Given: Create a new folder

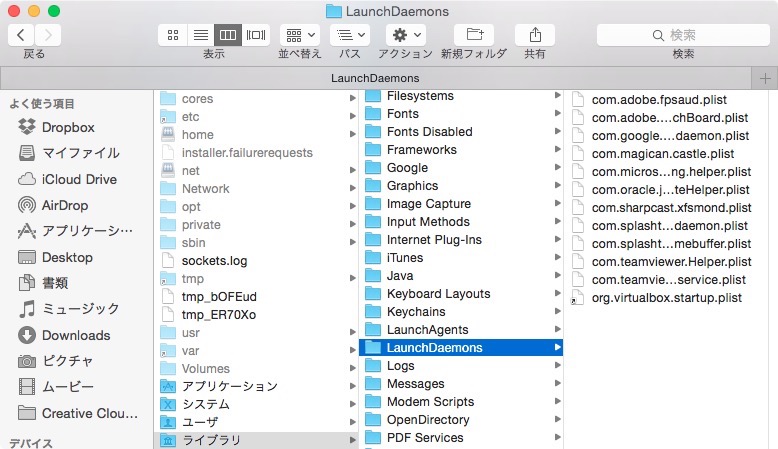Looking at the screenshot, I should click(473, 34).
